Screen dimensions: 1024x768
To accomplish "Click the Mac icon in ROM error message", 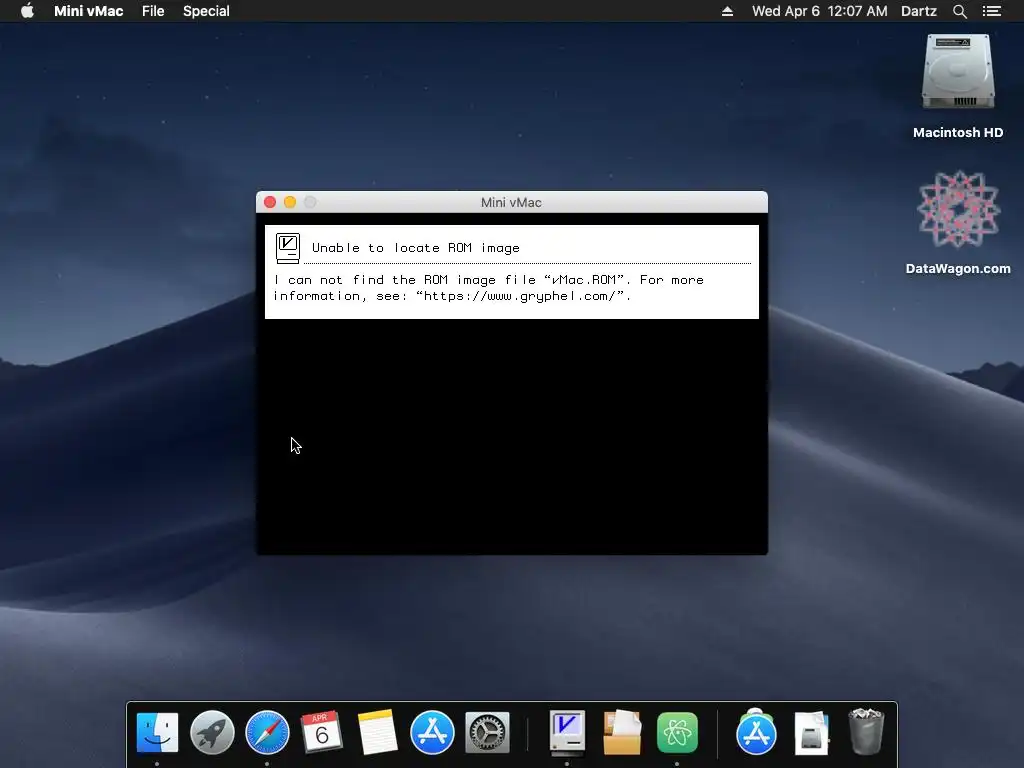I will click(x=287, y=248).
